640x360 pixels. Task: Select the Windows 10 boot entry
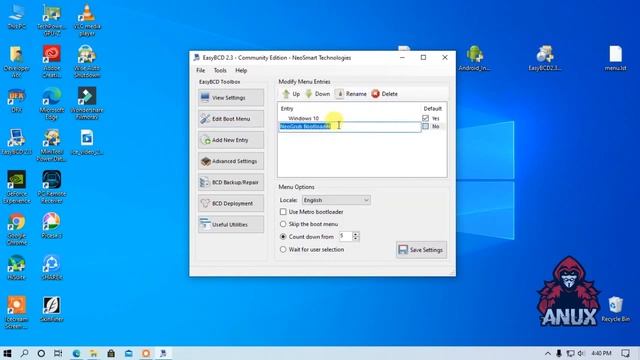[x=303, y=118]
